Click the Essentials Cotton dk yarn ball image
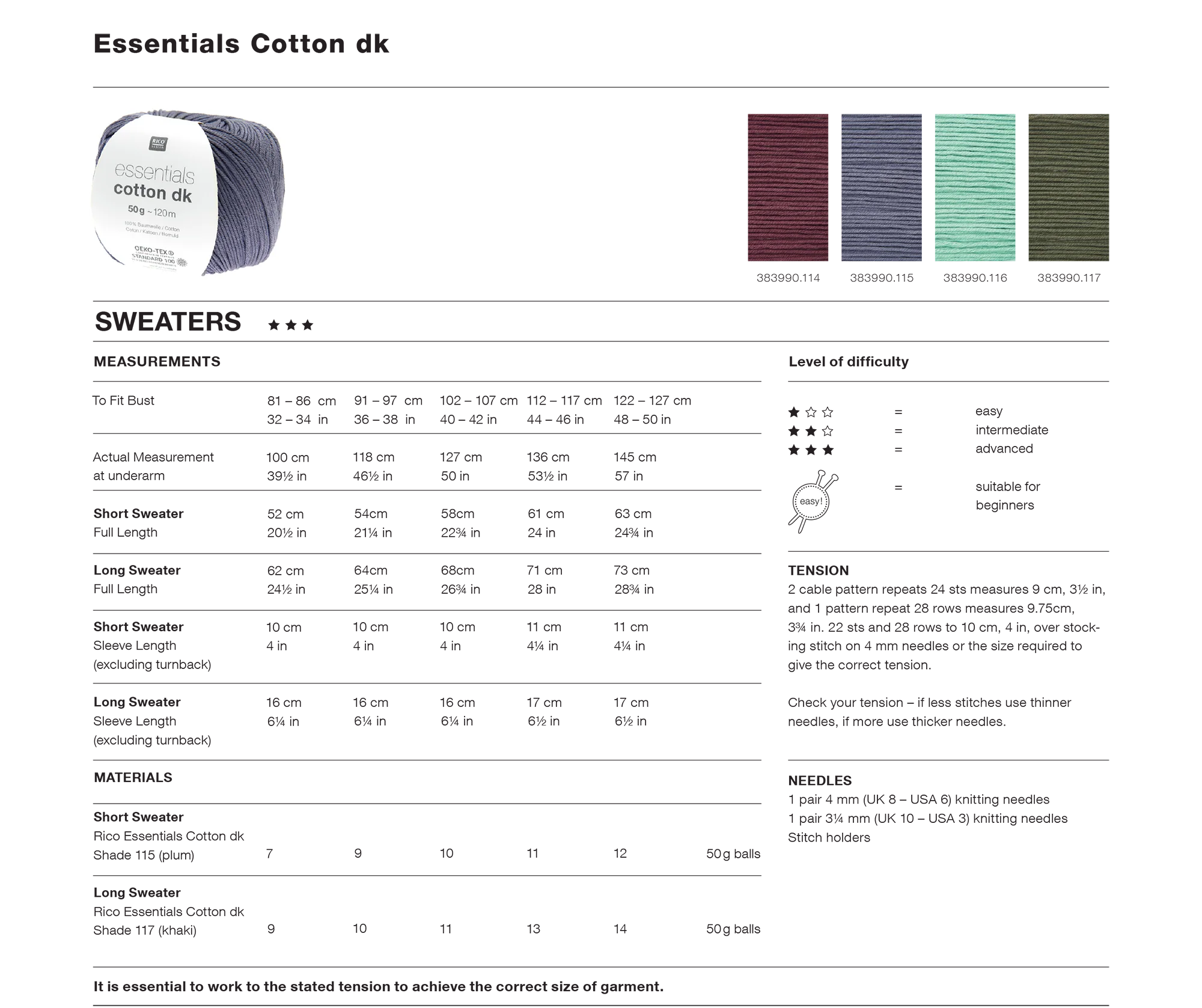 pos(188,192)
